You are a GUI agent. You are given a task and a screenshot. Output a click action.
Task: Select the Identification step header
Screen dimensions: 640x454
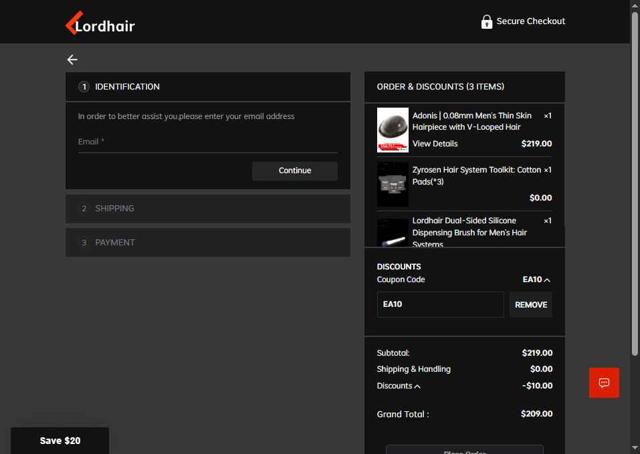[x=208, y=87]
